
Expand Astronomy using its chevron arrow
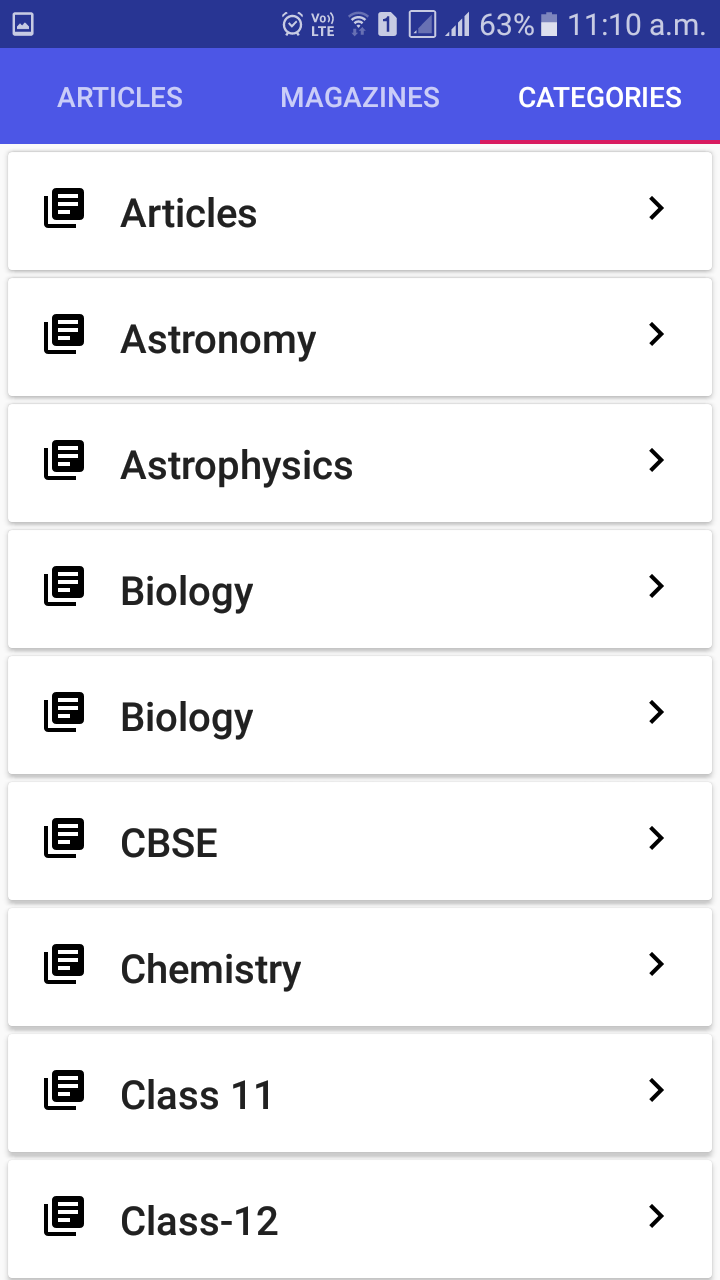pyautogui.click(x=656, y=334)
